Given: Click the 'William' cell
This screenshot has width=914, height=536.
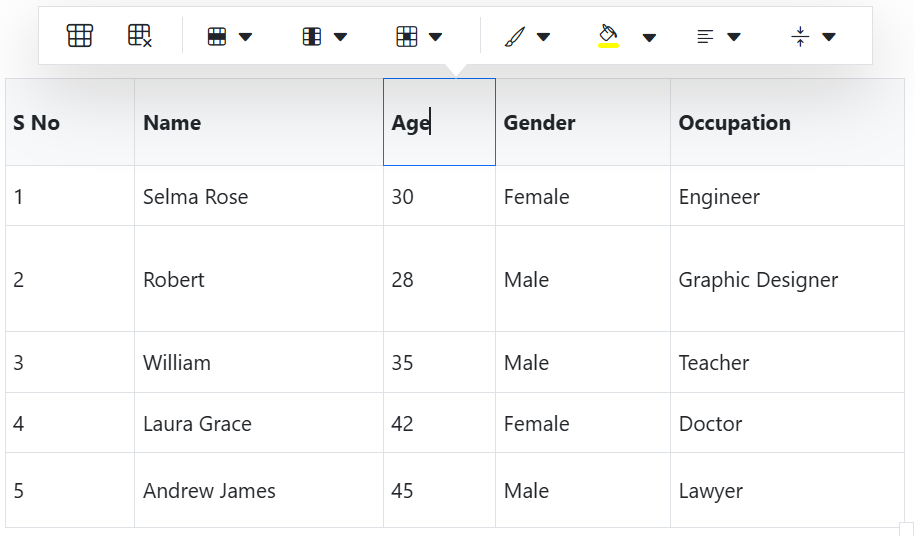Looking at the screenshot, I should point(259,362).
